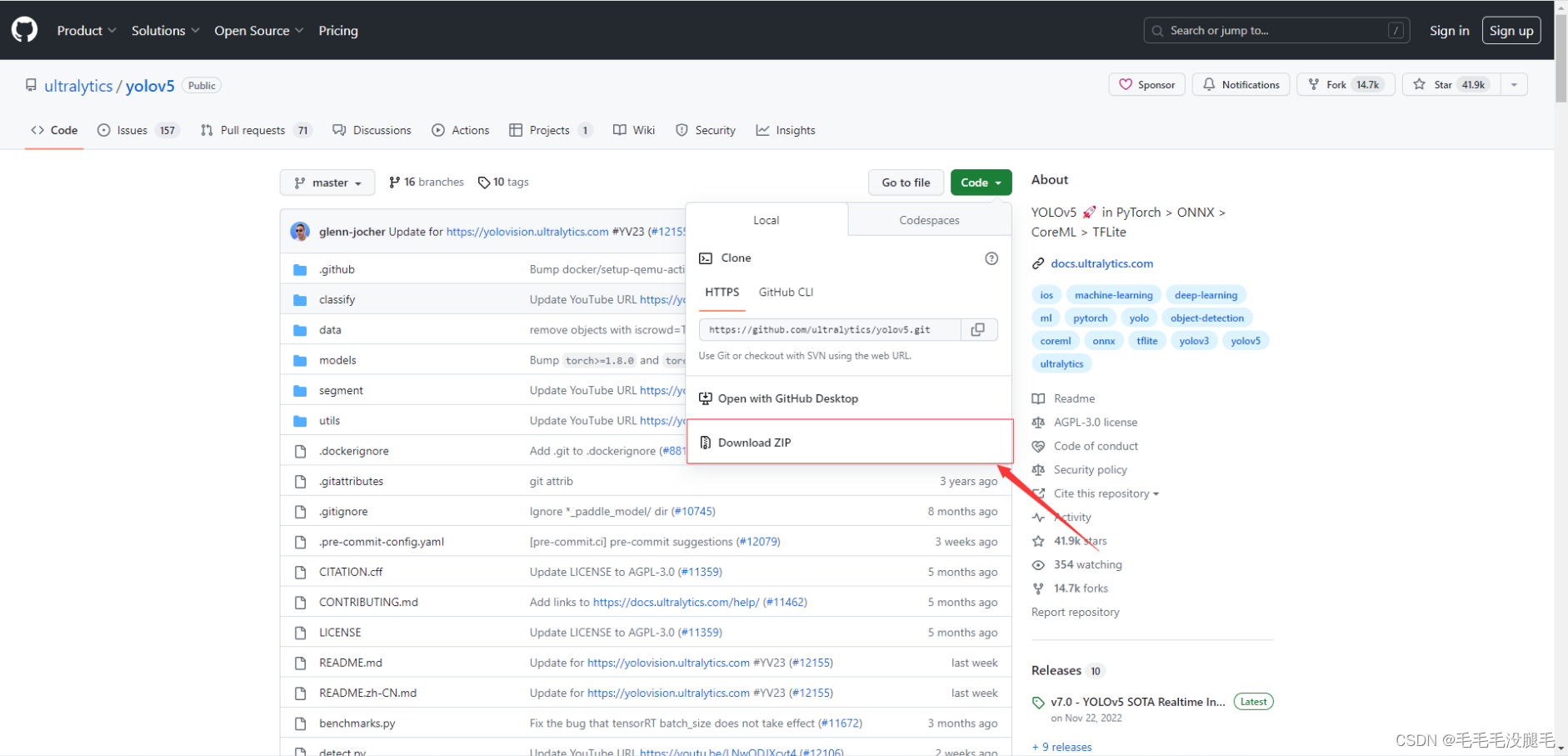Open the Wiki tab

coord(634,131)
